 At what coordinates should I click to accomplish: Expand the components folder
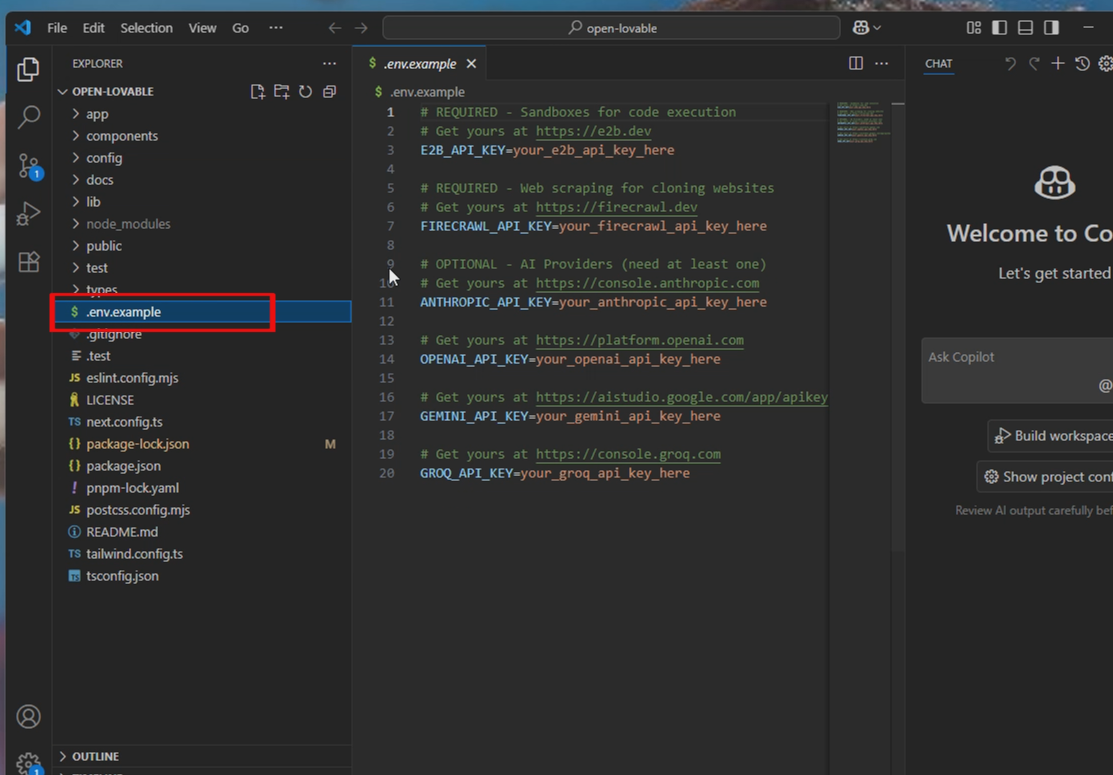[x=121, y=135]
